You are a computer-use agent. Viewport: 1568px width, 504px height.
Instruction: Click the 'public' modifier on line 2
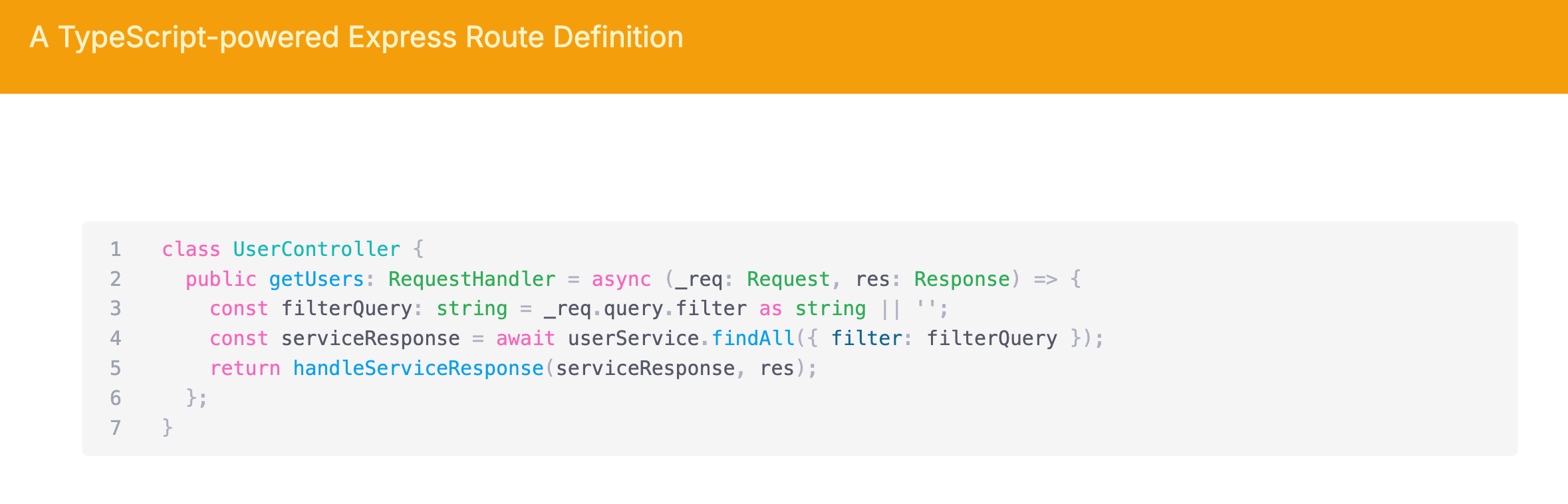(x=221, y=279)
